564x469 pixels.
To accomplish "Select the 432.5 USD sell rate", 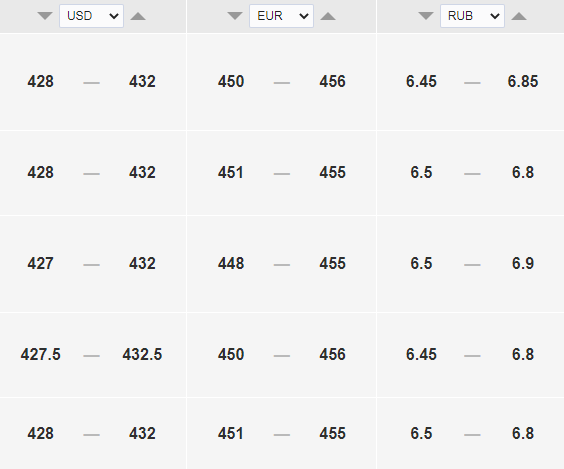I will (x=142, y=354).
